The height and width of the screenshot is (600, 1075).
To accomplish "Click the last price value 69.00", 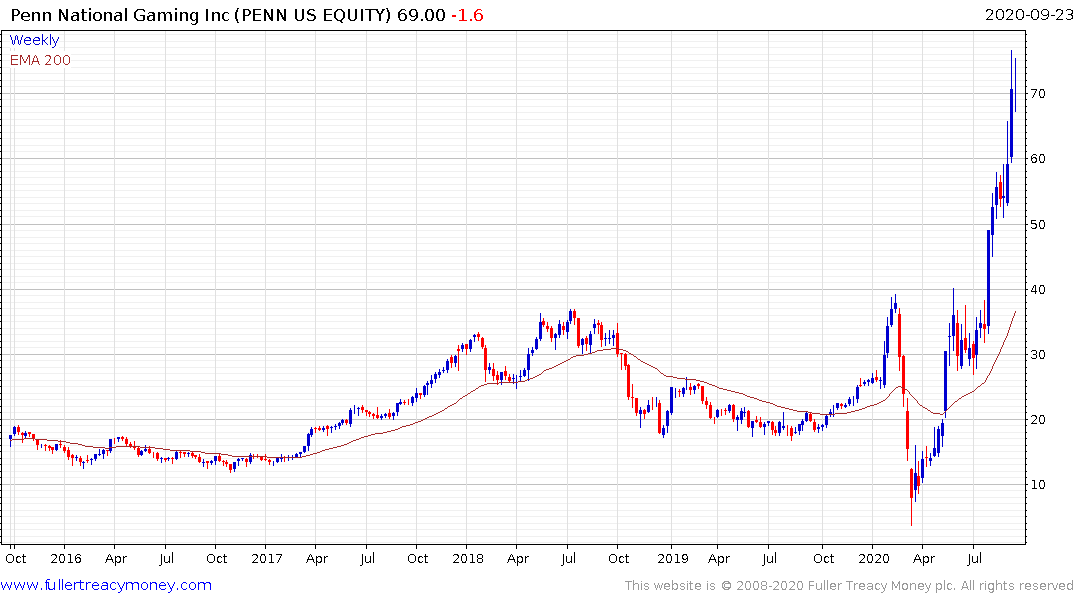I will (421, 15).
